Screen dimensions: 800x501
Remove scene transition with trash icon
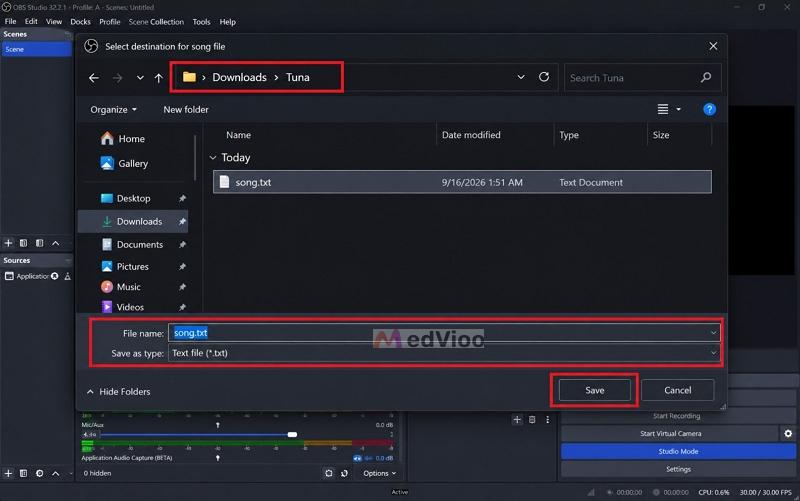(532, 419)
